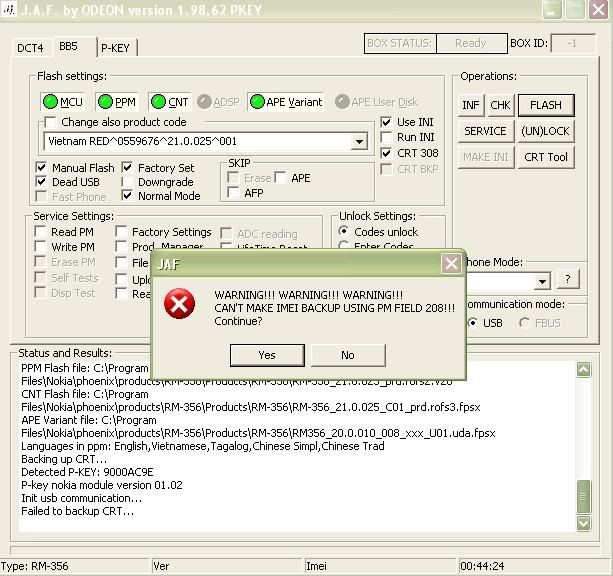Screen dimensions: 613x576
Task: Check the SKIP AFP checkbox
Action: point(233,193)
